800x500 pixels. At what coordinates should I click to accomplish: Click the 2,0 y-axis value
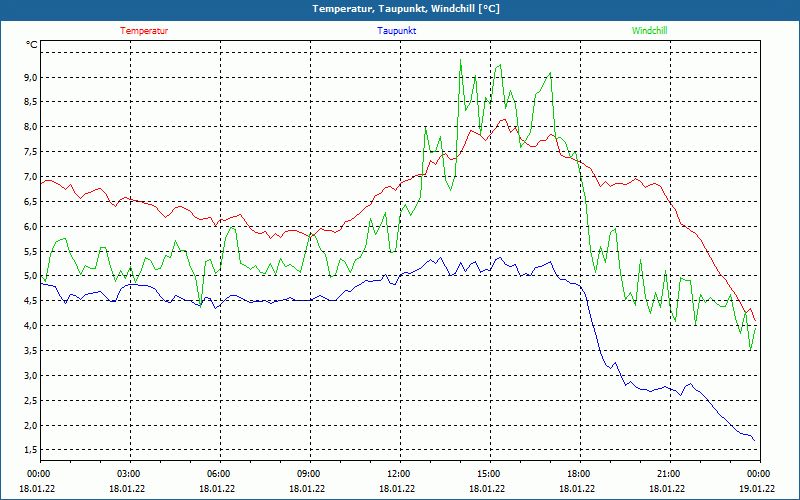(x=31, y=426)
